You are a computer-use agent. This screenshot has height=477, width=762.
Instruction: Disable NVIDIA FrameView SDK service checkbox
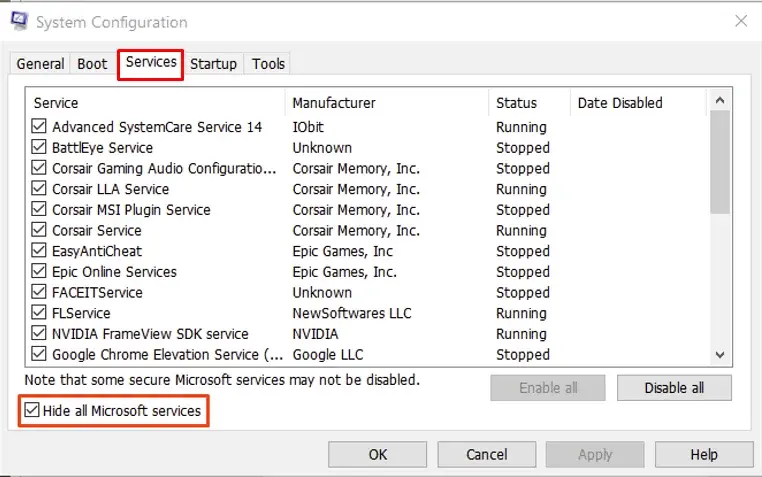point(39,333)
